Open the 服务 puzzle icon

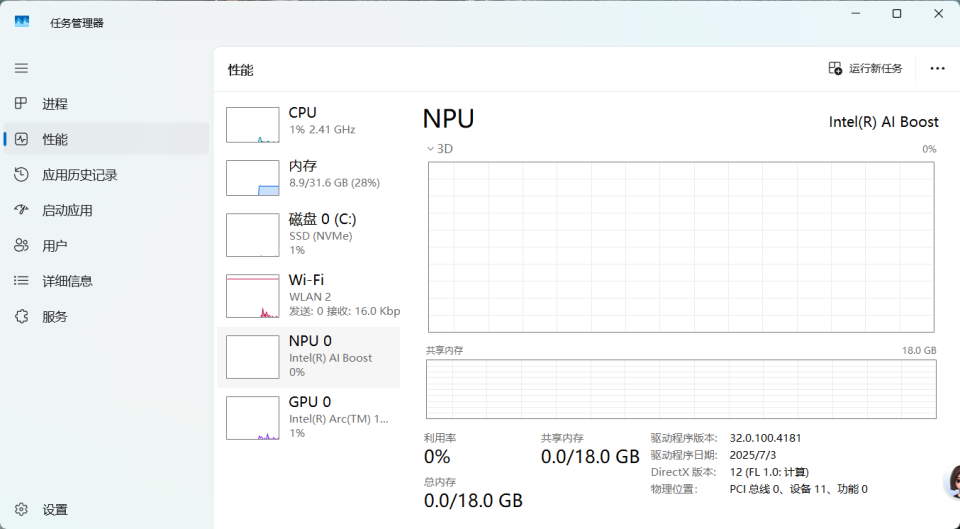point(21,317)
